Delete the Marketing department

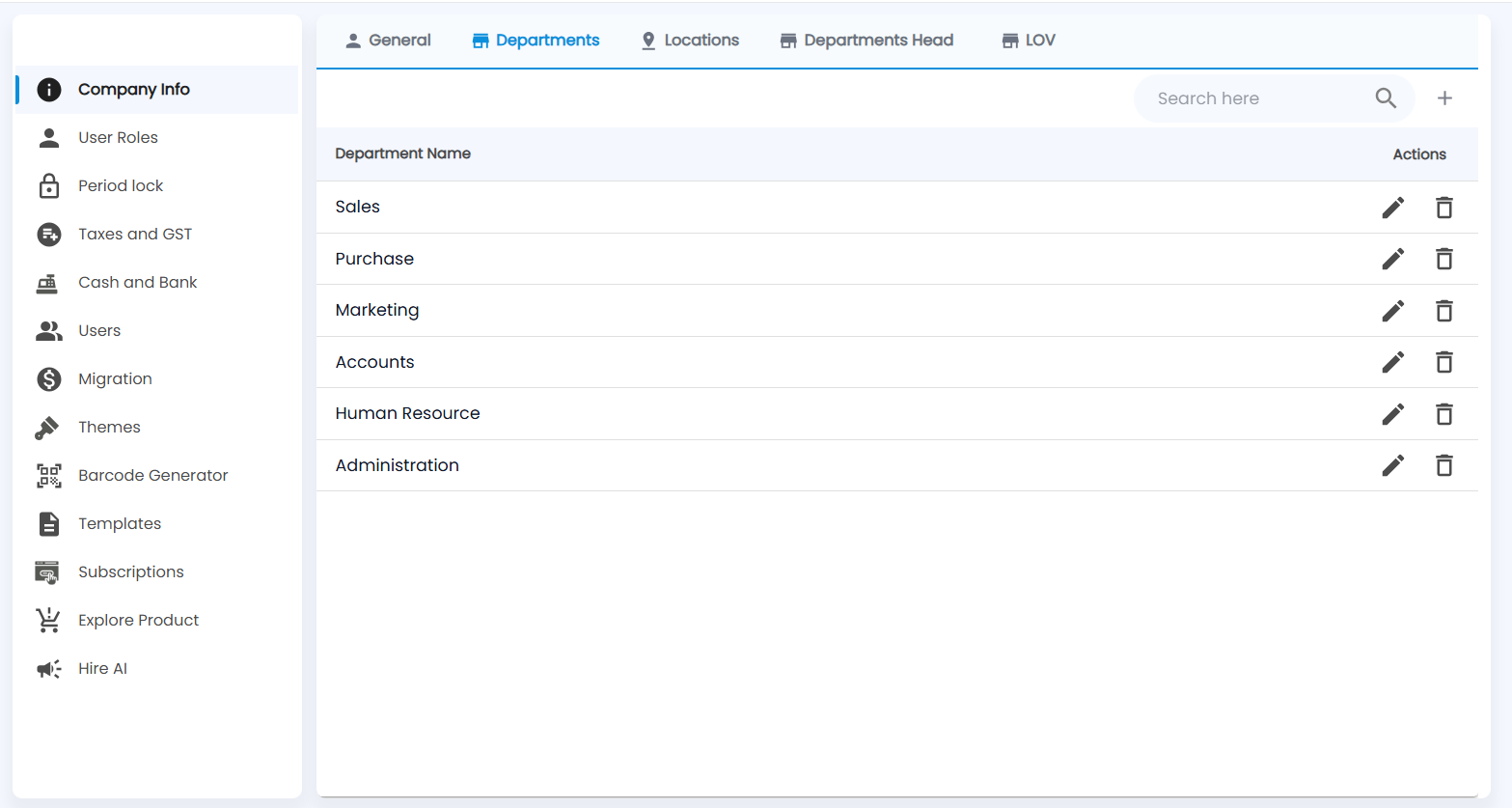(x=1443, y=311)
